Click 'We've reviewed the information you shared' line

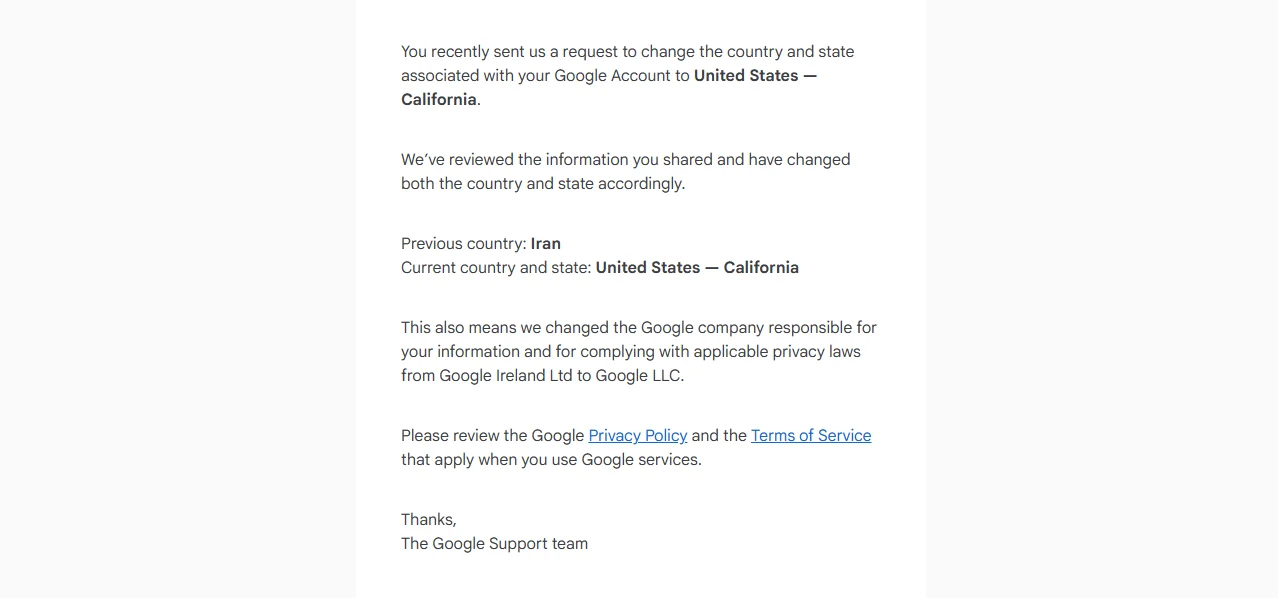click(626, 159)
